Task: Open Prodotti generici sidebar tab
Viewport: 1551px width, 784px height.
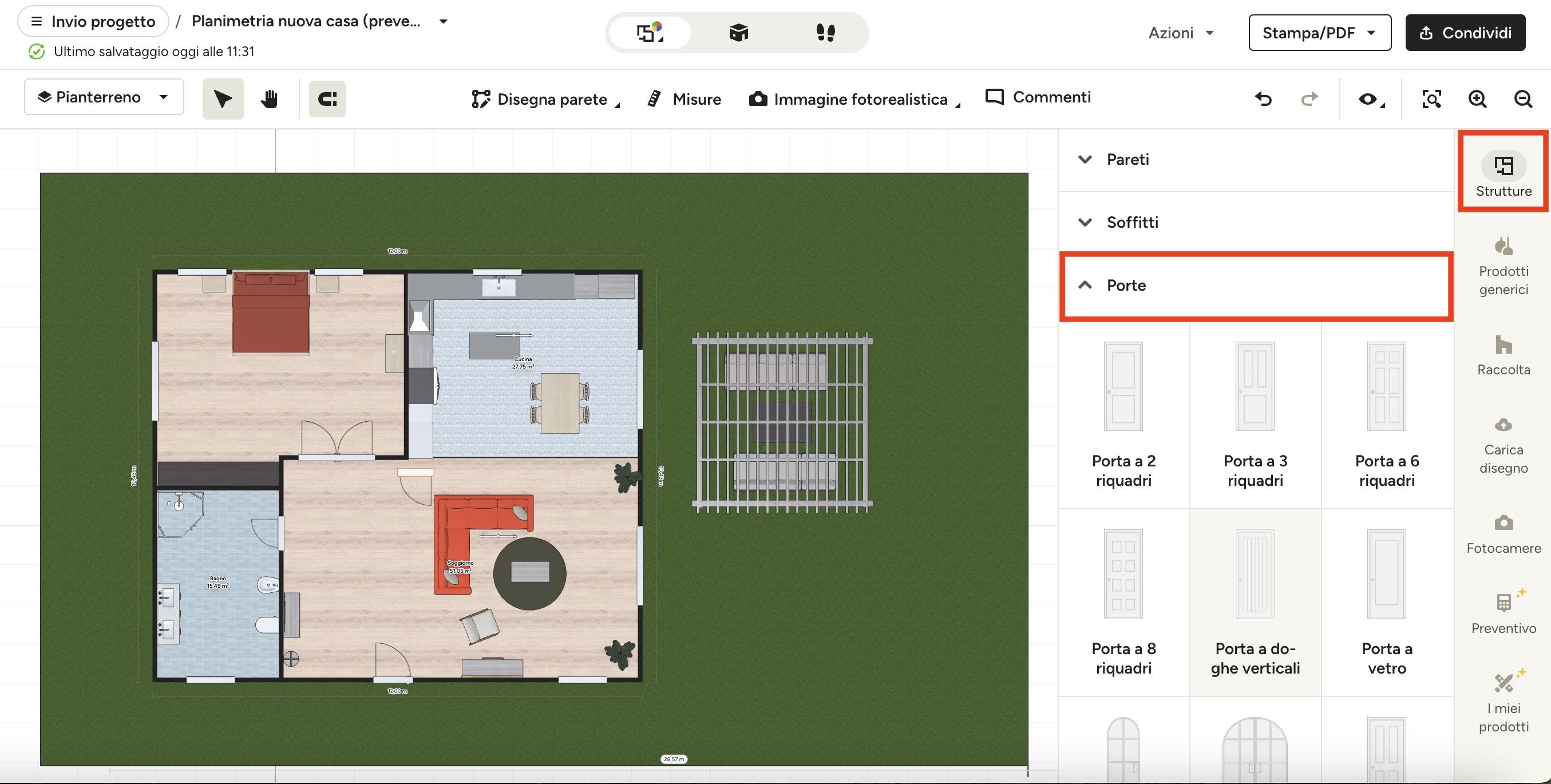Action: pos(1503,267)
